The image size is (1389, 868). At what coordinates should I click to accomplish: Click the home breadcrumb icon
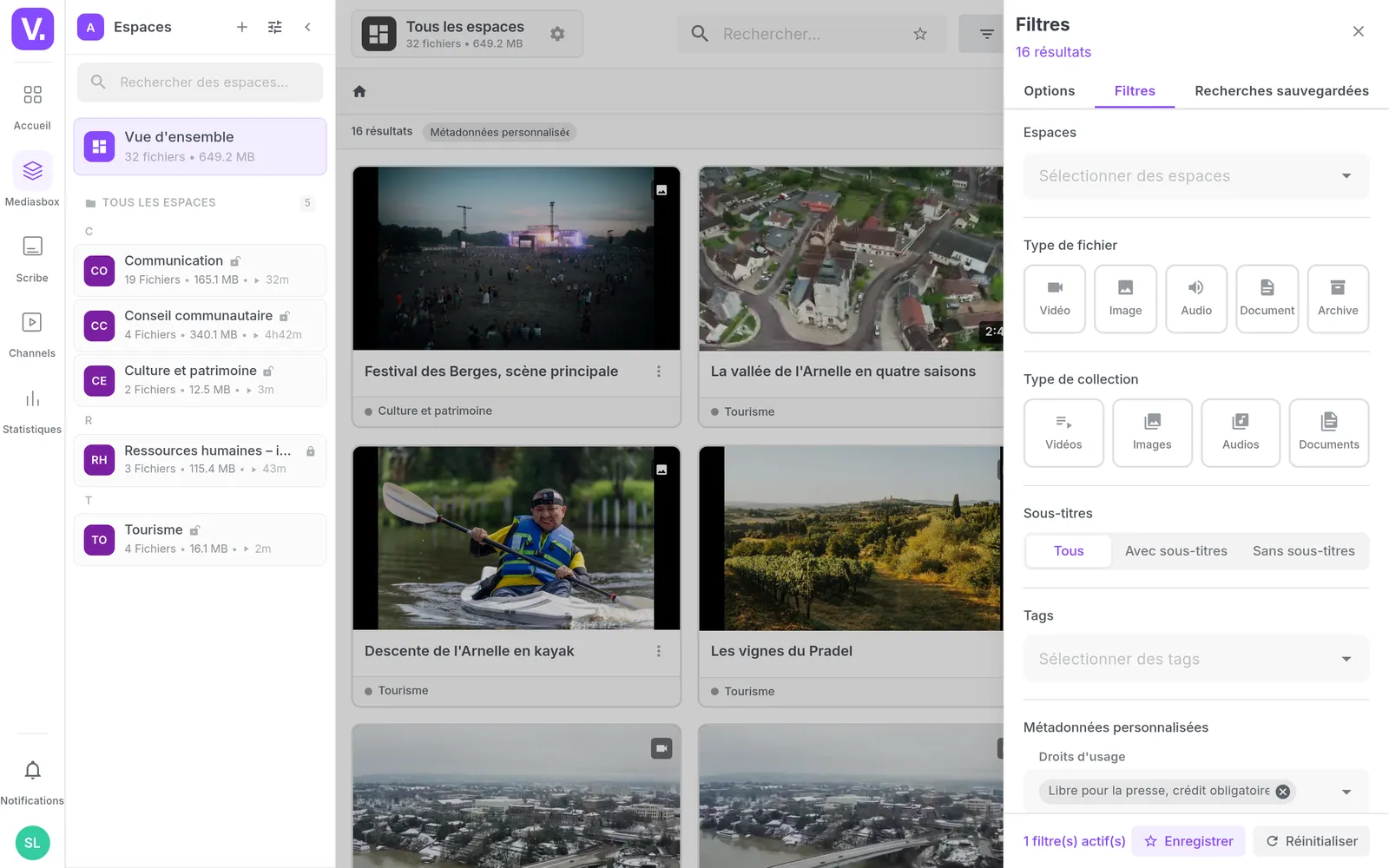coord(359,91)
